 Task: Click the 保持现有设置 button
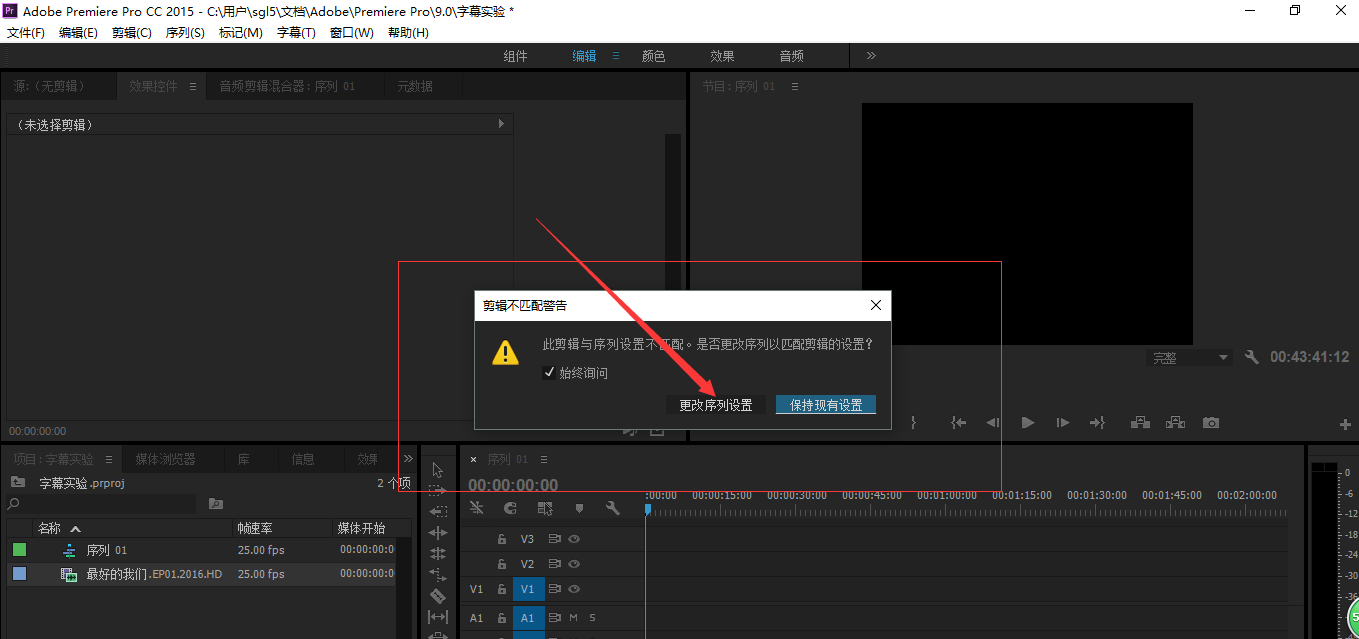coord(826,405)
